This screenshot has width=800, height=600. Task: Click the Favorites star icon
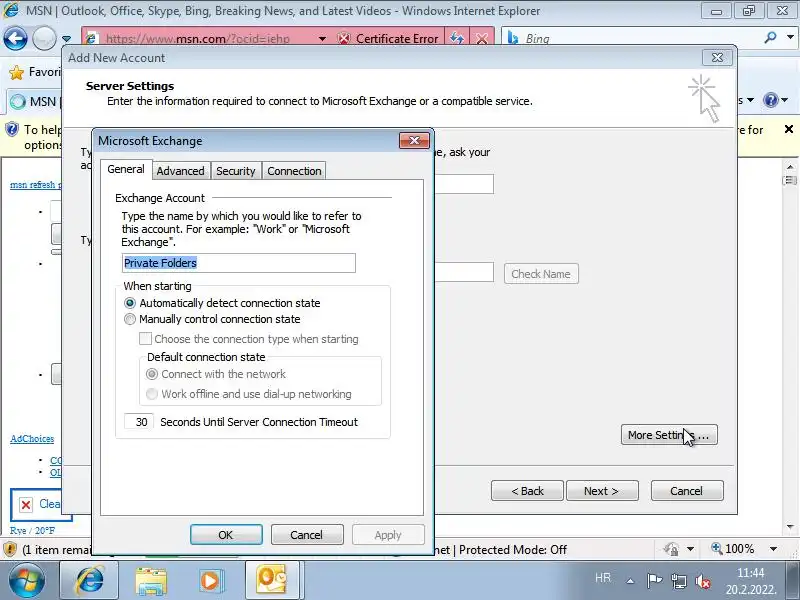(16, 73)
